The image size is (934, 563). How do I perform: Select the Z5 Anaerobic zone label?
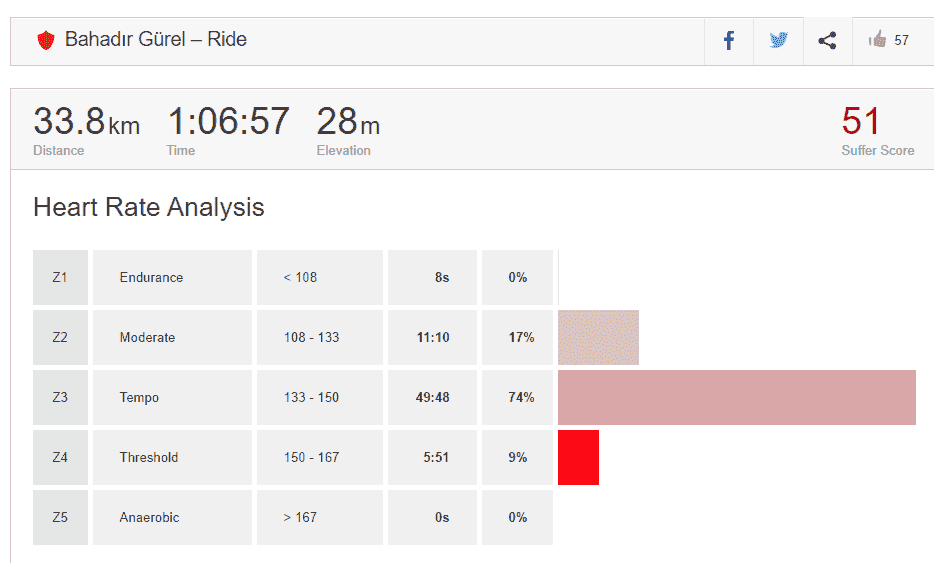150,518
